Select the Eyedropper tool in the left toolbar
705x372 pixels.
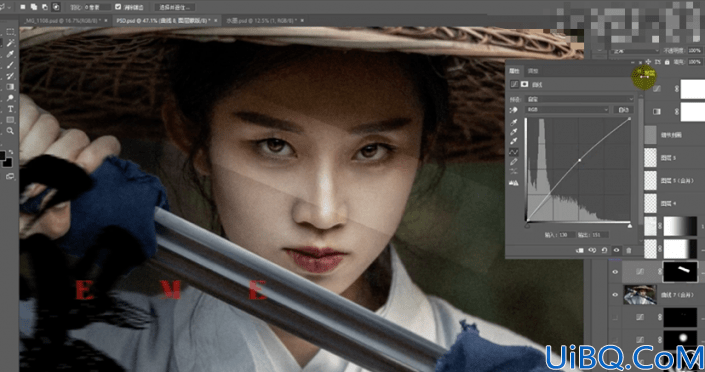coord(10,54)
